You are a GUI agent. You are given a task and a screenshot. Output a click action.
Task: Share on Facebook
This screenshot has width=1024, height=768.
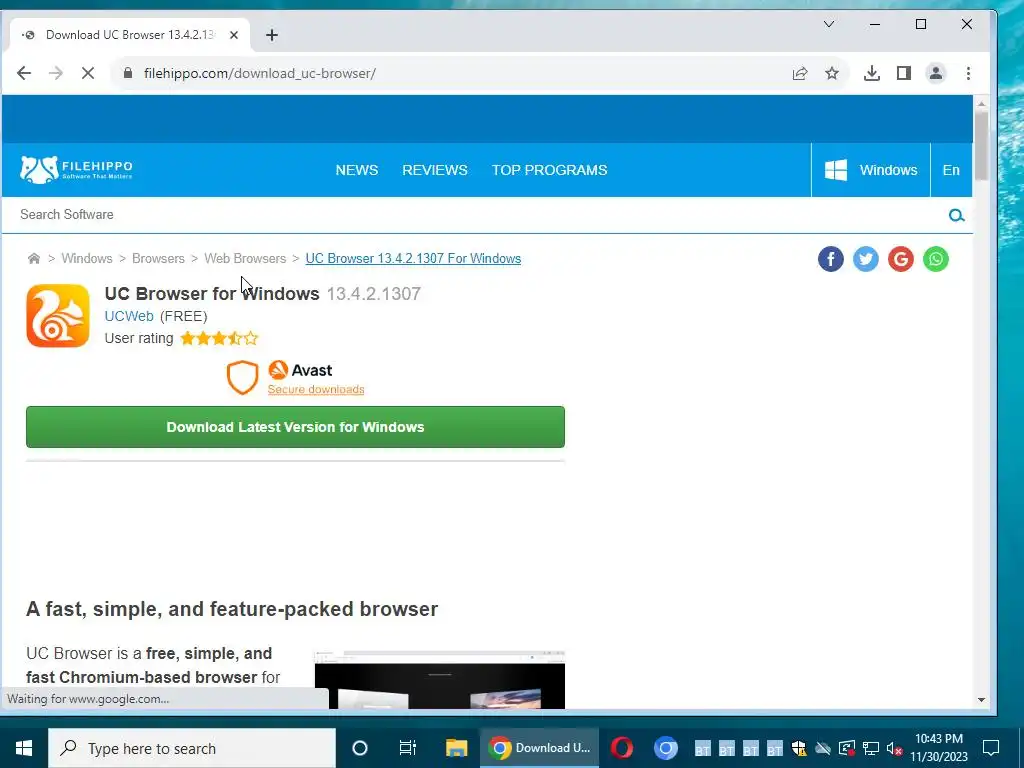tap(831, 259)
